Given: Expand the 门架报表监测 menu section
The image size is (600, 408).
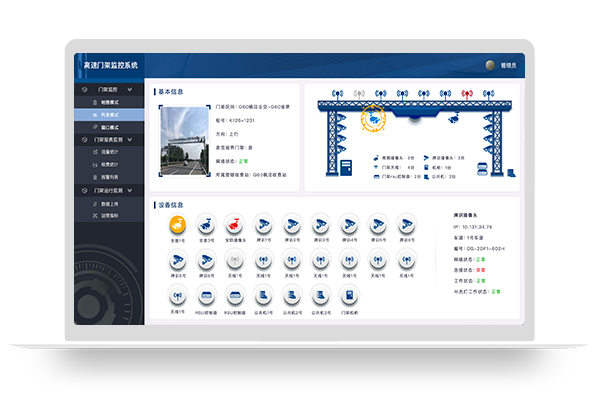Looking at the screenshot, I should coord(108,140).
